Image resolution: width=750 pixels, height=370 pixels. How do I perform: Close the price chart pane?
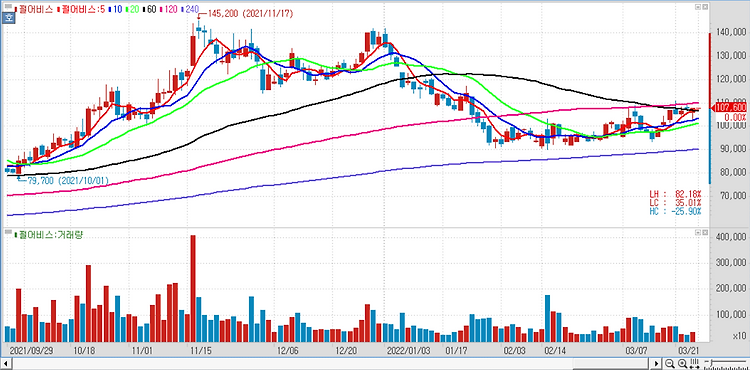704,7
